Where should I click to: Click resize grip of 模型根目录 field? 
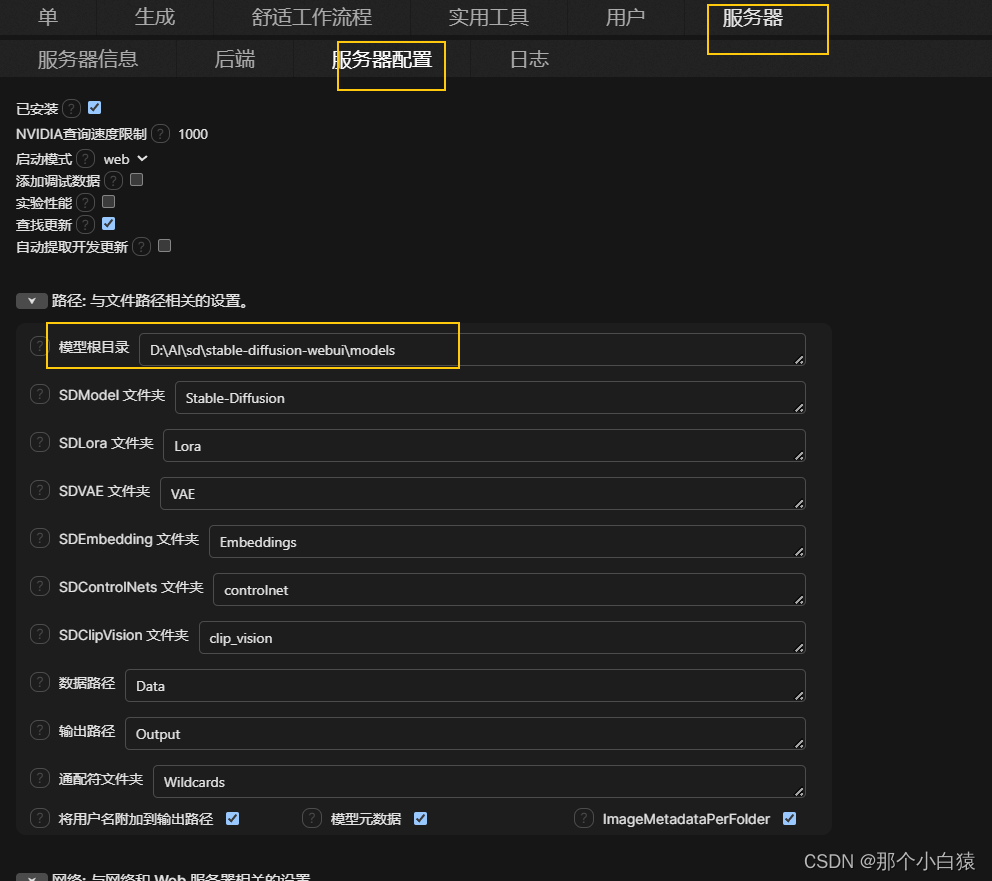coord(799,360)
